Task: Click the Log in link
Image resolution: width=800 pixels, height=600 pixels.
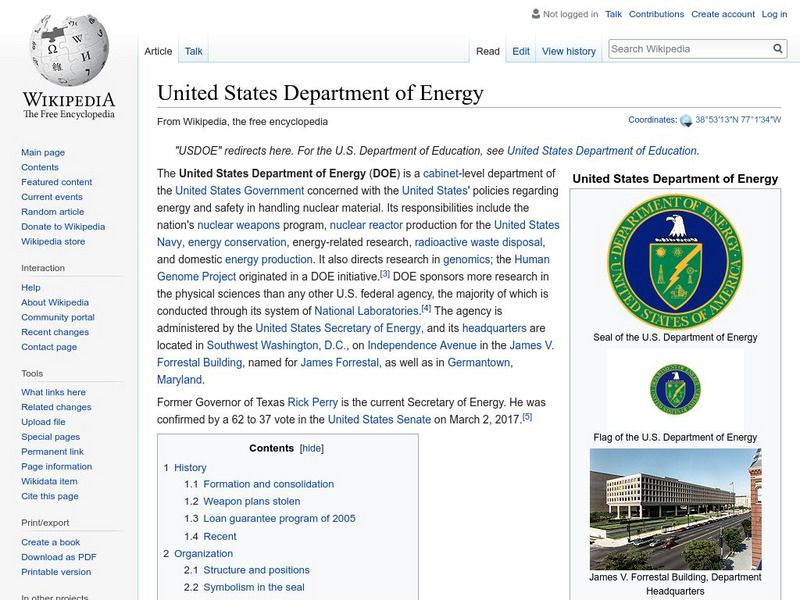Action: [774, 14]
